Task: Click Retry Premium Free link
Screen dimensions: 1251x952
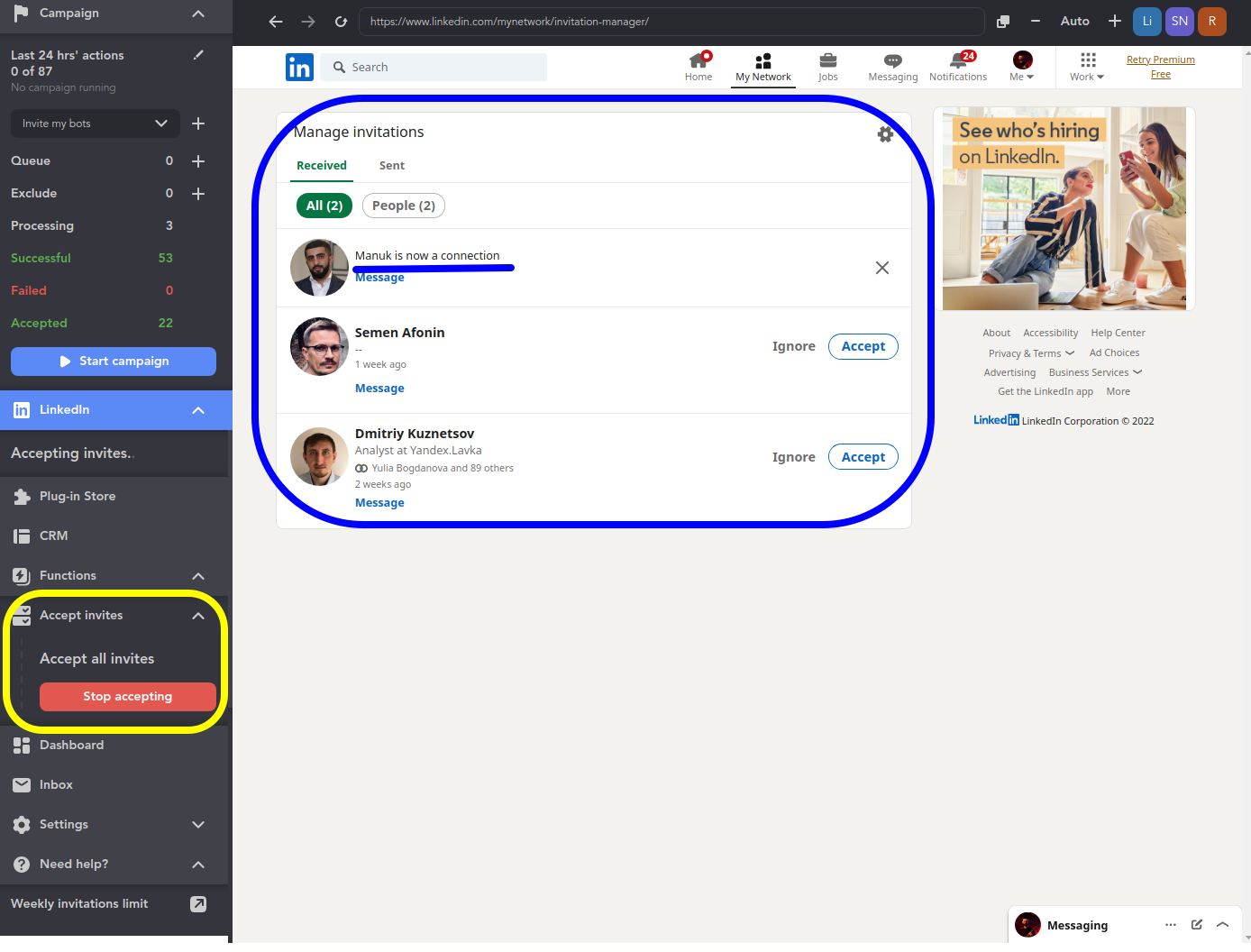Action: point(1161,67)
